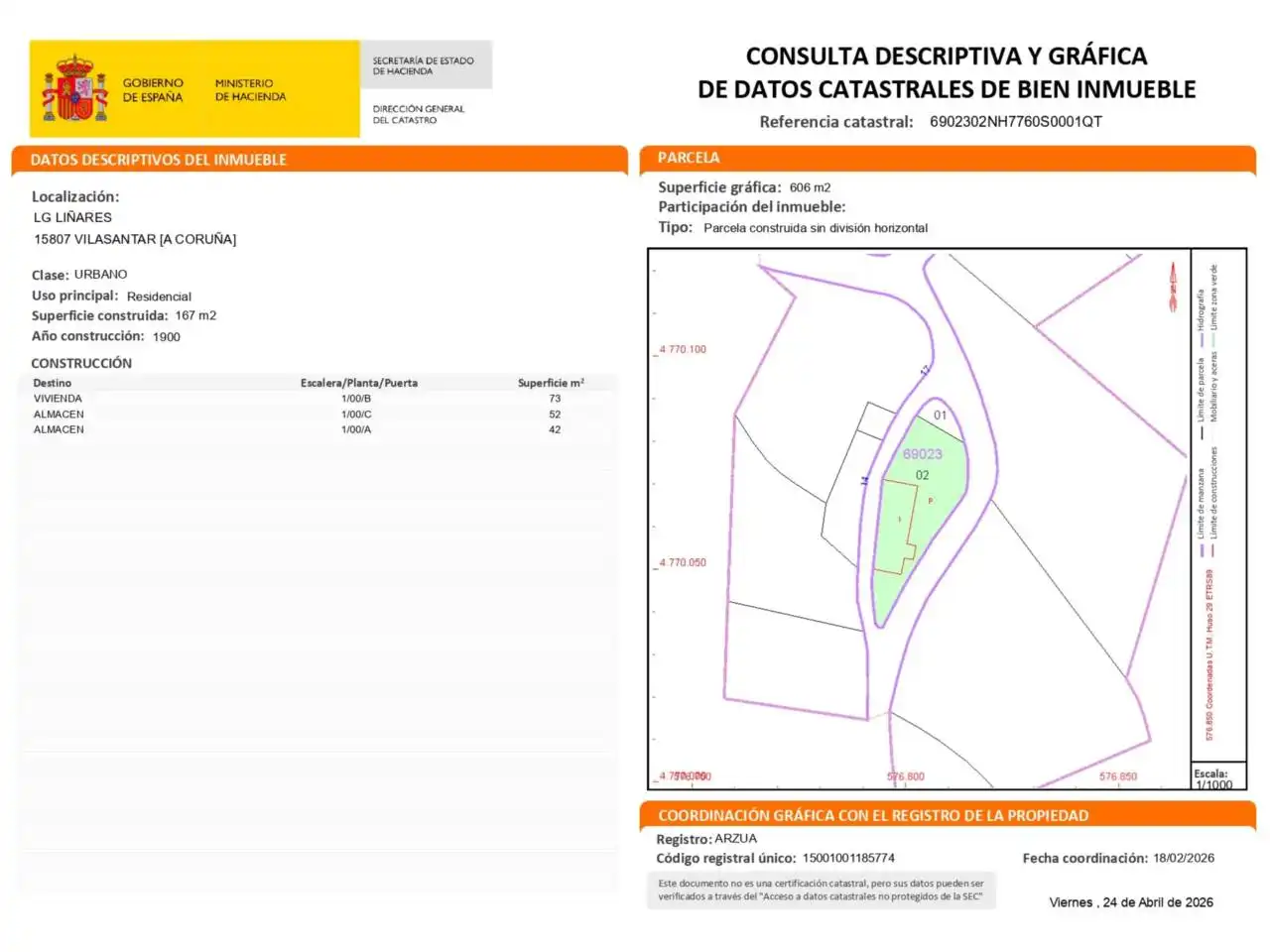1270x952 pixels.
Task: Click the cell "1/00/A"
Action: [x=356, y=429]
